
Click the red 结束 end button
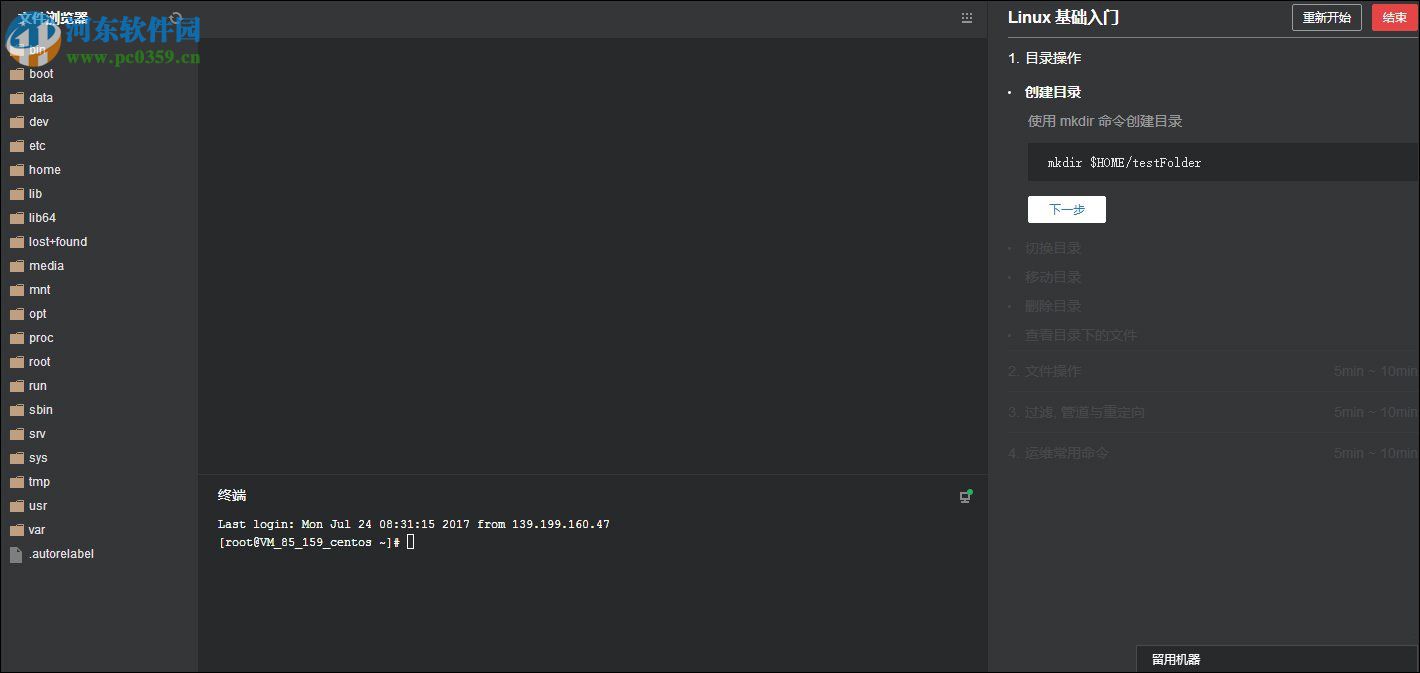coord(1395,18)
